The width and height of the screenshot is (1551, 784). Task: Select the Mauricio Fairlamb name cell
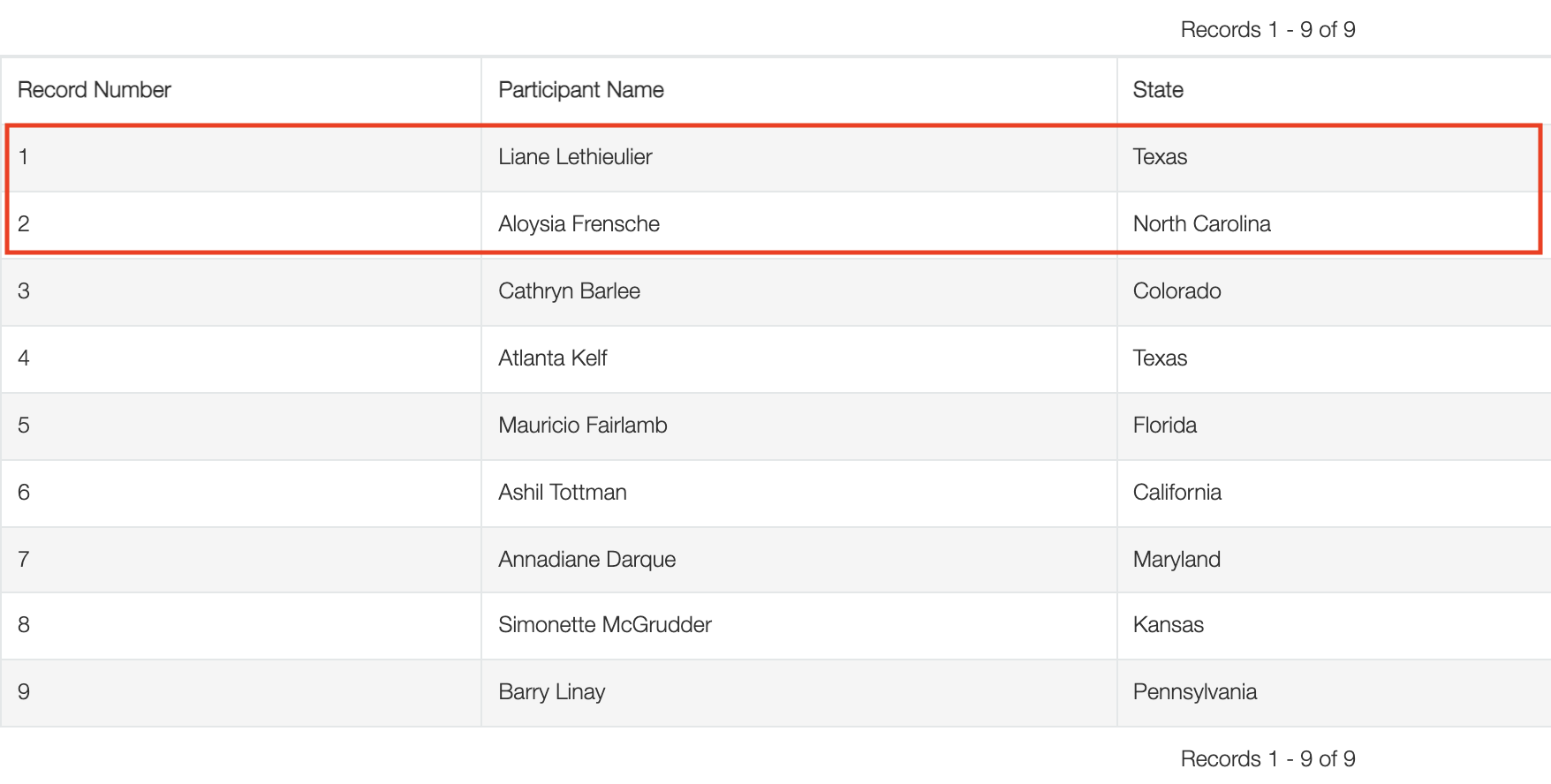(582, 426)
